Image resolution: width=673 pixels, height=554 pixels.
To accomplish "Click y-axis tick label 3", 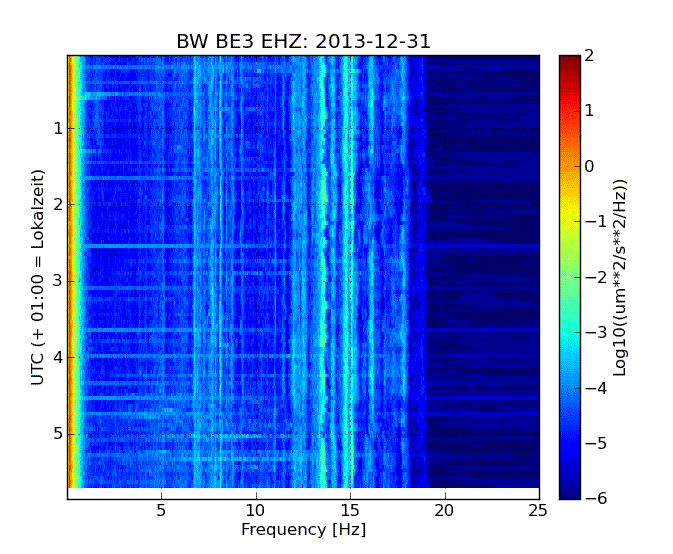I will point(58,281).
